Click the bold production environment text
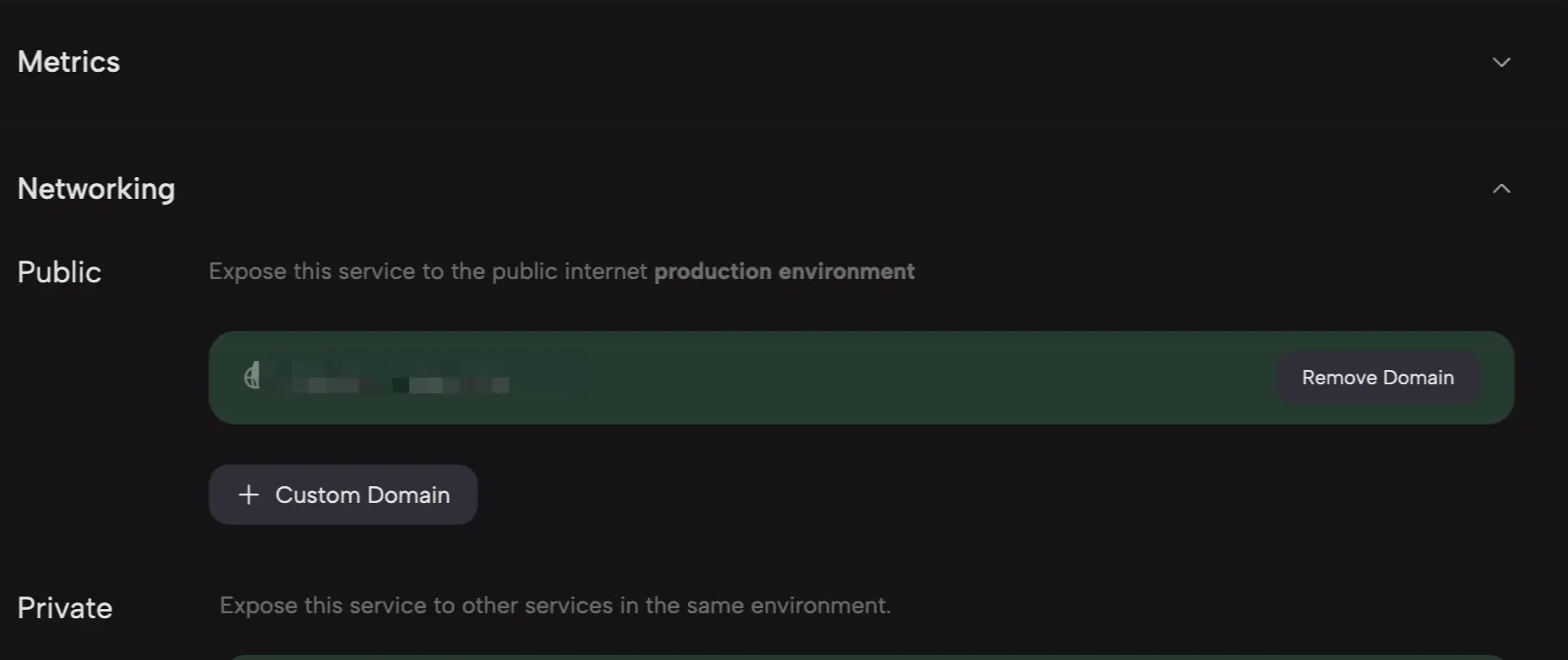1568x660 pixels. 784,271
